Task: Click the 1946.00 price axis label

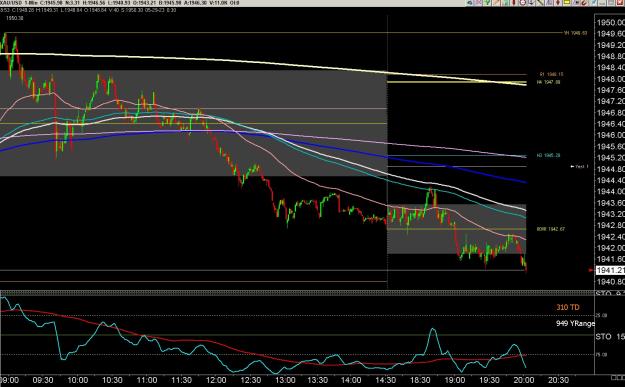Action: point(610,135)
